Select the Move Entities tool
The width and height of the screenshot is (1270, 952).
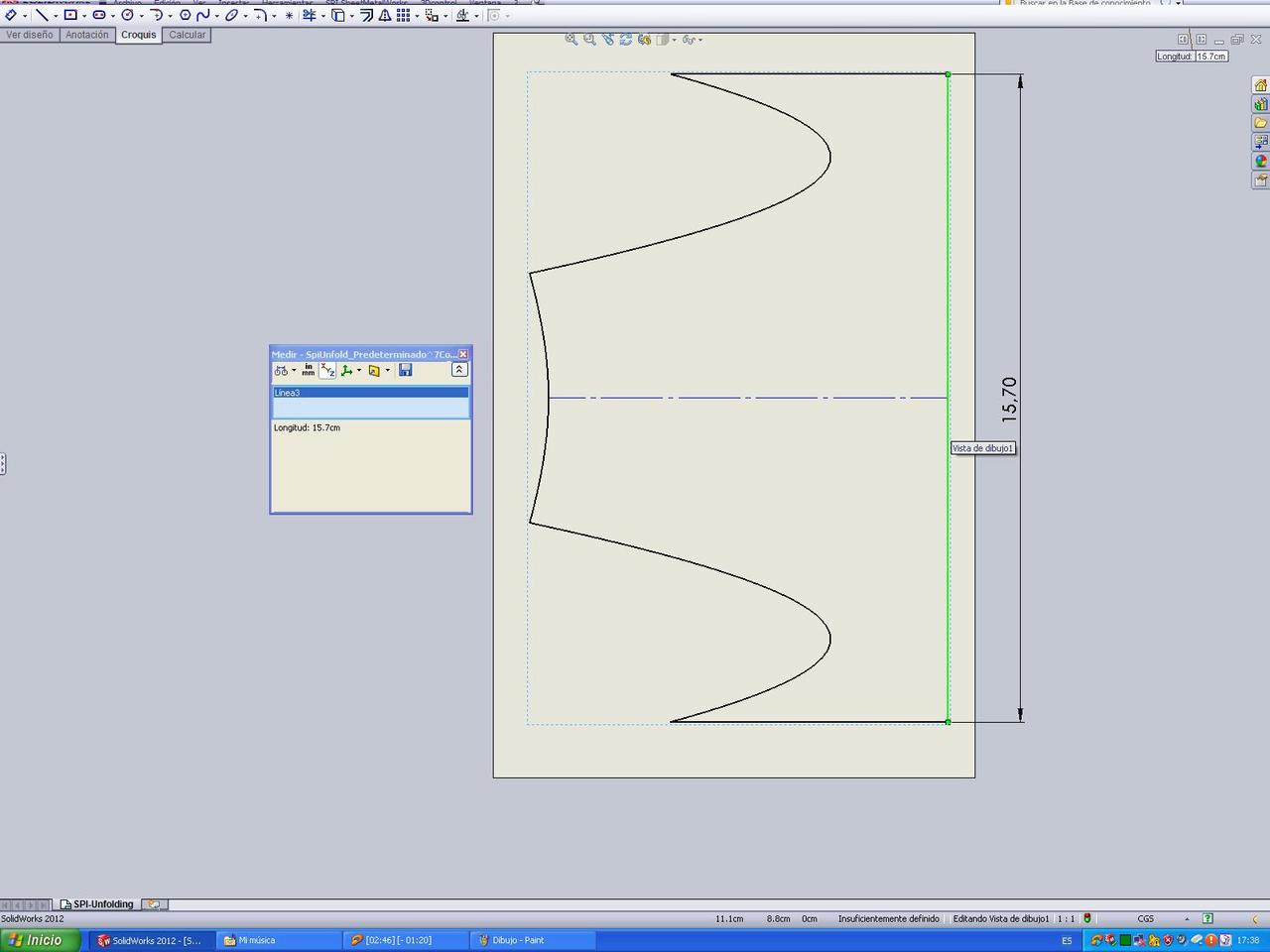tap(432, 15)
